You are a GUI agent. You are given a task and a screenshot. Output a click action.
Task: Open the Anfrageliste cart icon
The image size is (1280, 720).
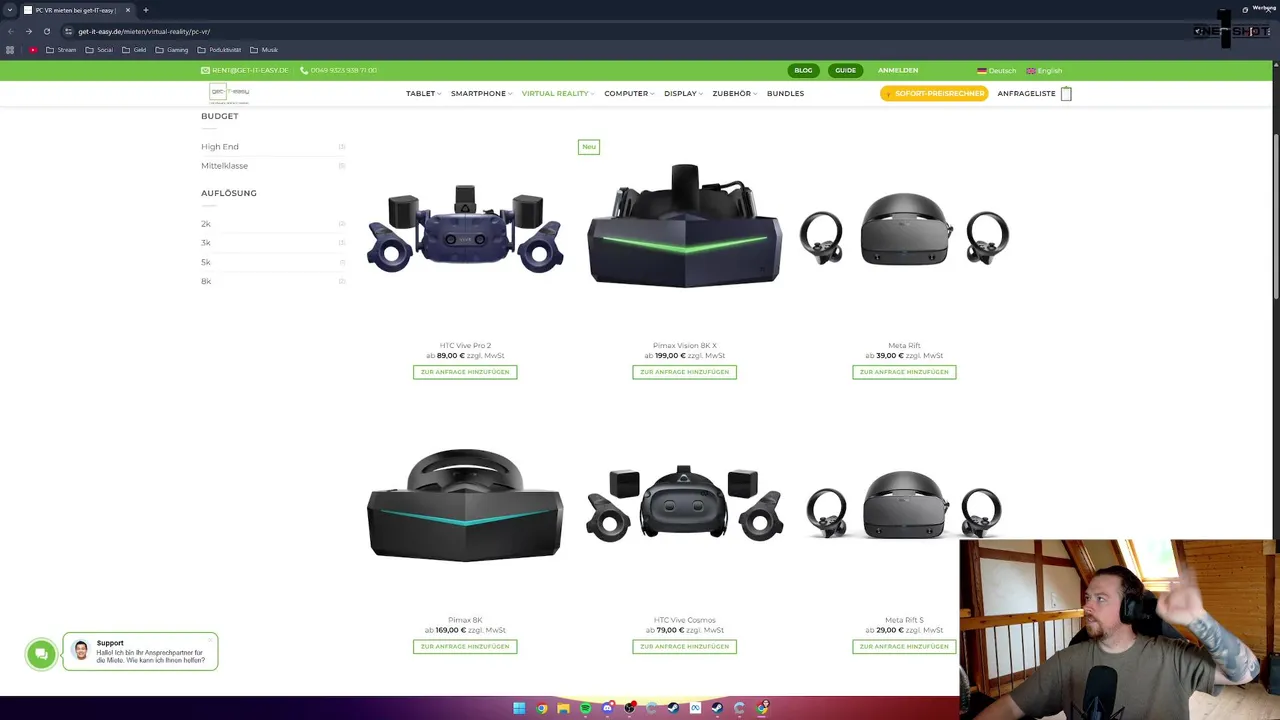click(1066, 94)
